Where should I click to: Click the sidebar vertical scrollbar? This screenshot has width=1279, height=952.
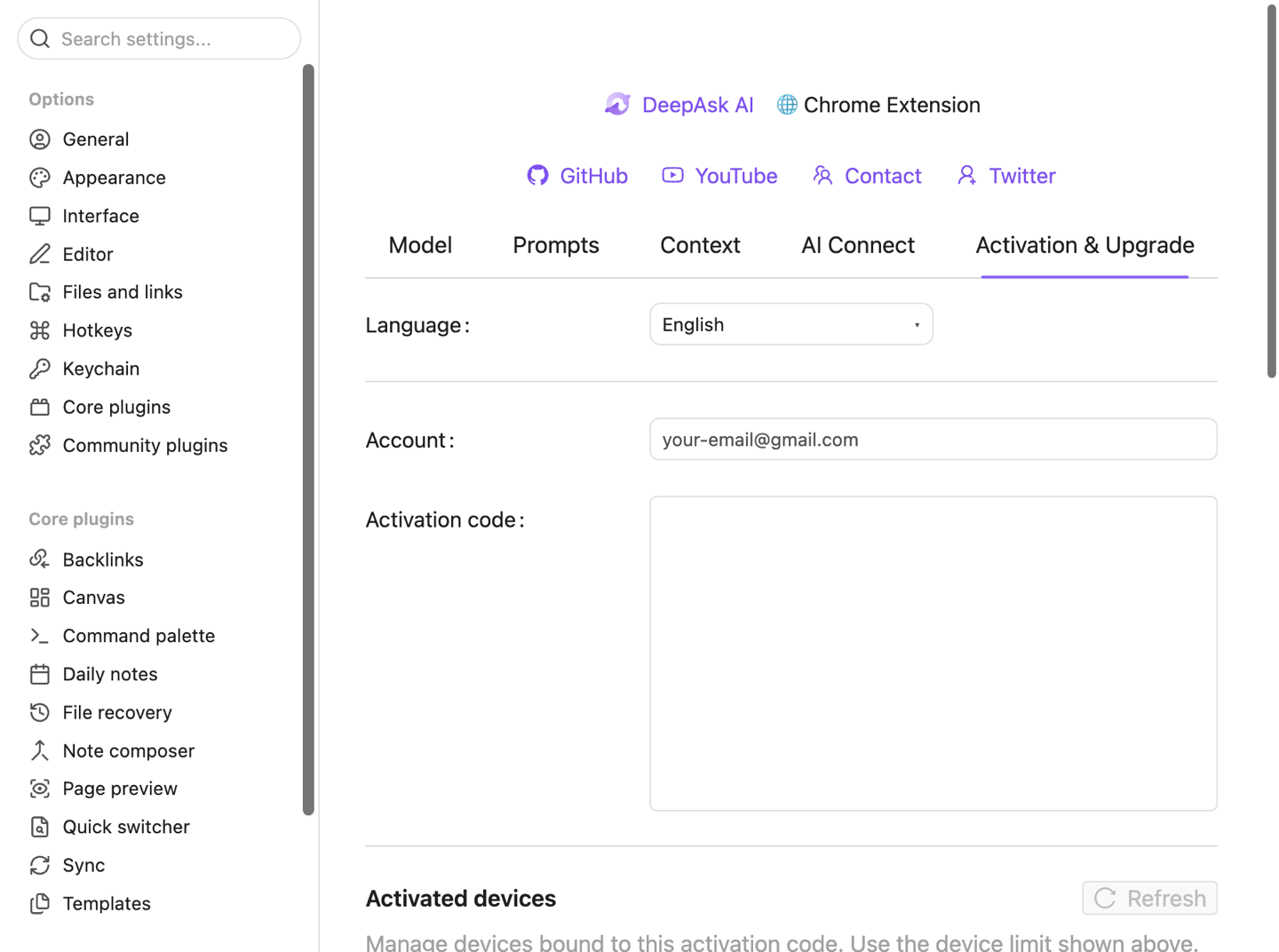pos(308,440)
